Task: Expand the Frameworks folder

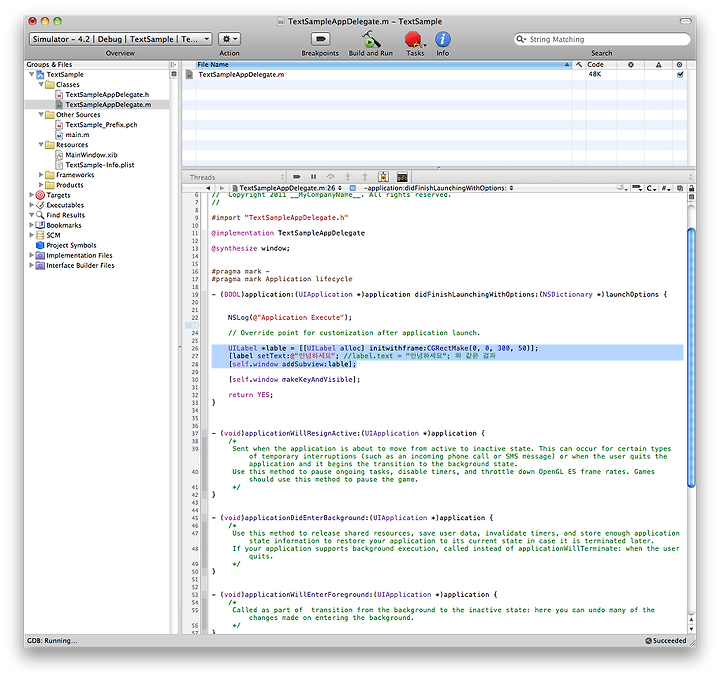Action: tap(41, 174)
